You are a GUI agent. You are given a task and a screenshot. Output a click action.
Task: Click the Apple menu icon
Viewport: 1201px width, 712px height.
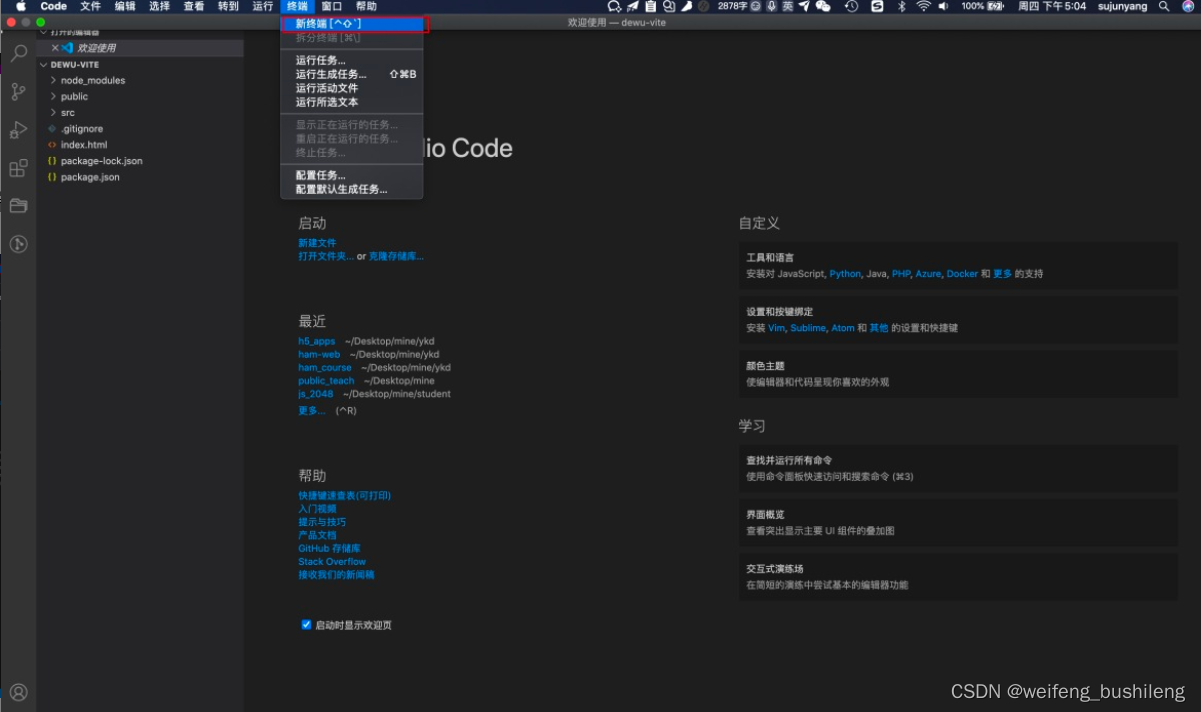[x=20, y=6]
